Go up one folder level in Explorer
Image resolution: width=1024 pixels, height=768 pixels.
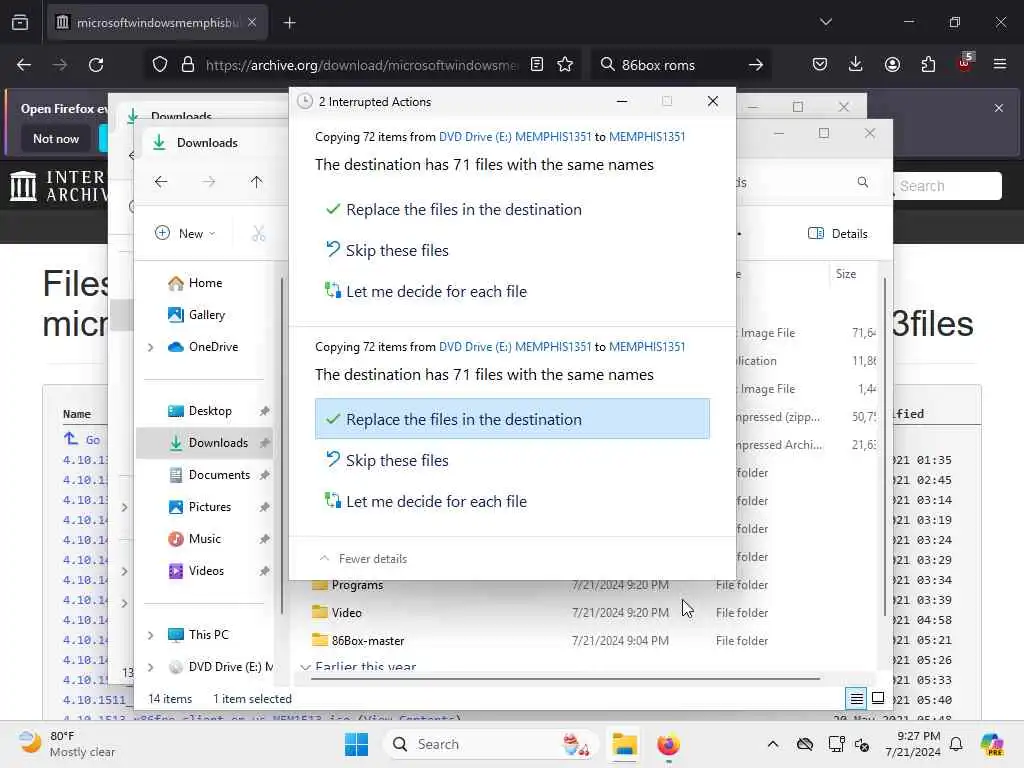pyautogui.click(x=256, y=182)
